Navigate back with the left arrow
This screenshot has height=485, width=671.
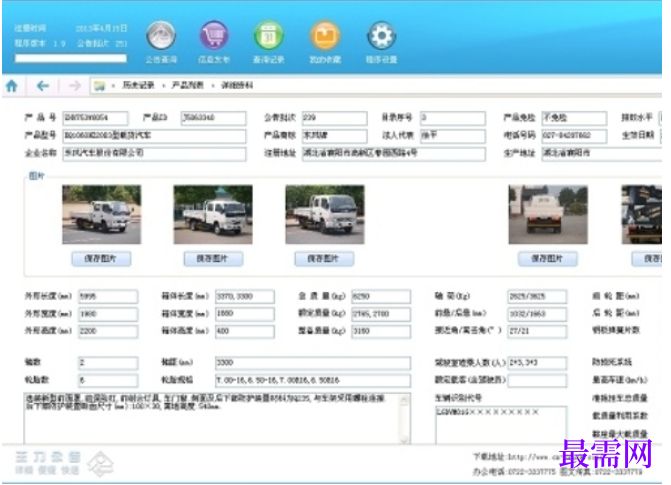42,86
